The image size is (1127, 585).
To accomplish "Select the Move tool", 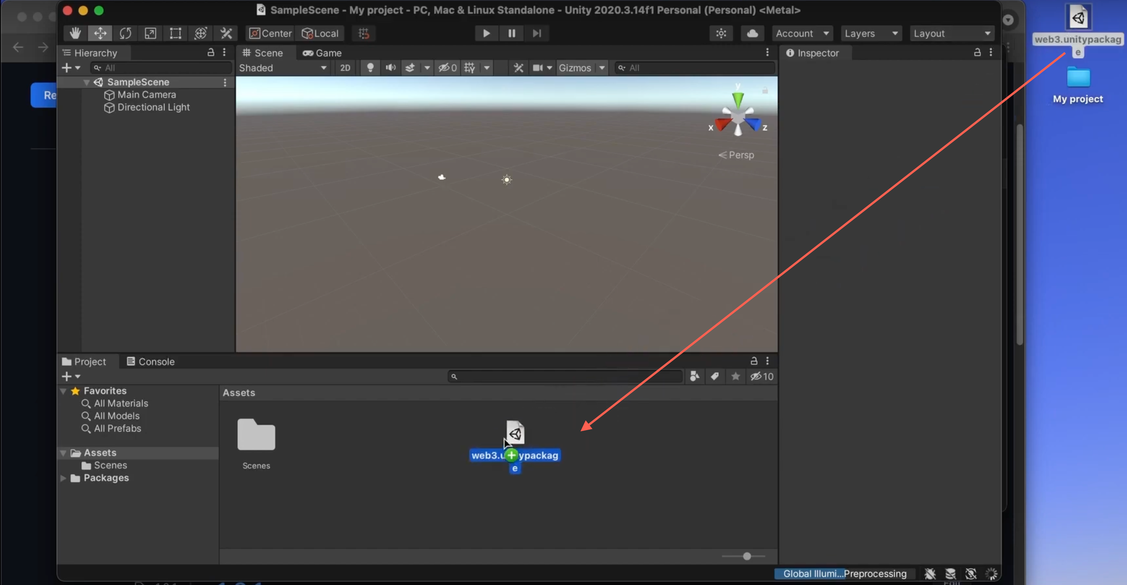I will tap(100, 33).
